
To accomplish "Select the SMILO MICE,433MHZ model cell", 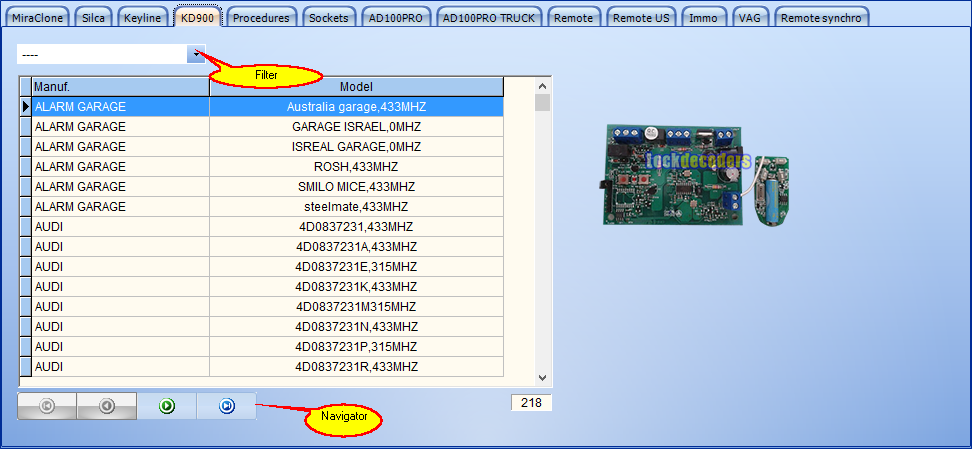I will click(356, 186).
